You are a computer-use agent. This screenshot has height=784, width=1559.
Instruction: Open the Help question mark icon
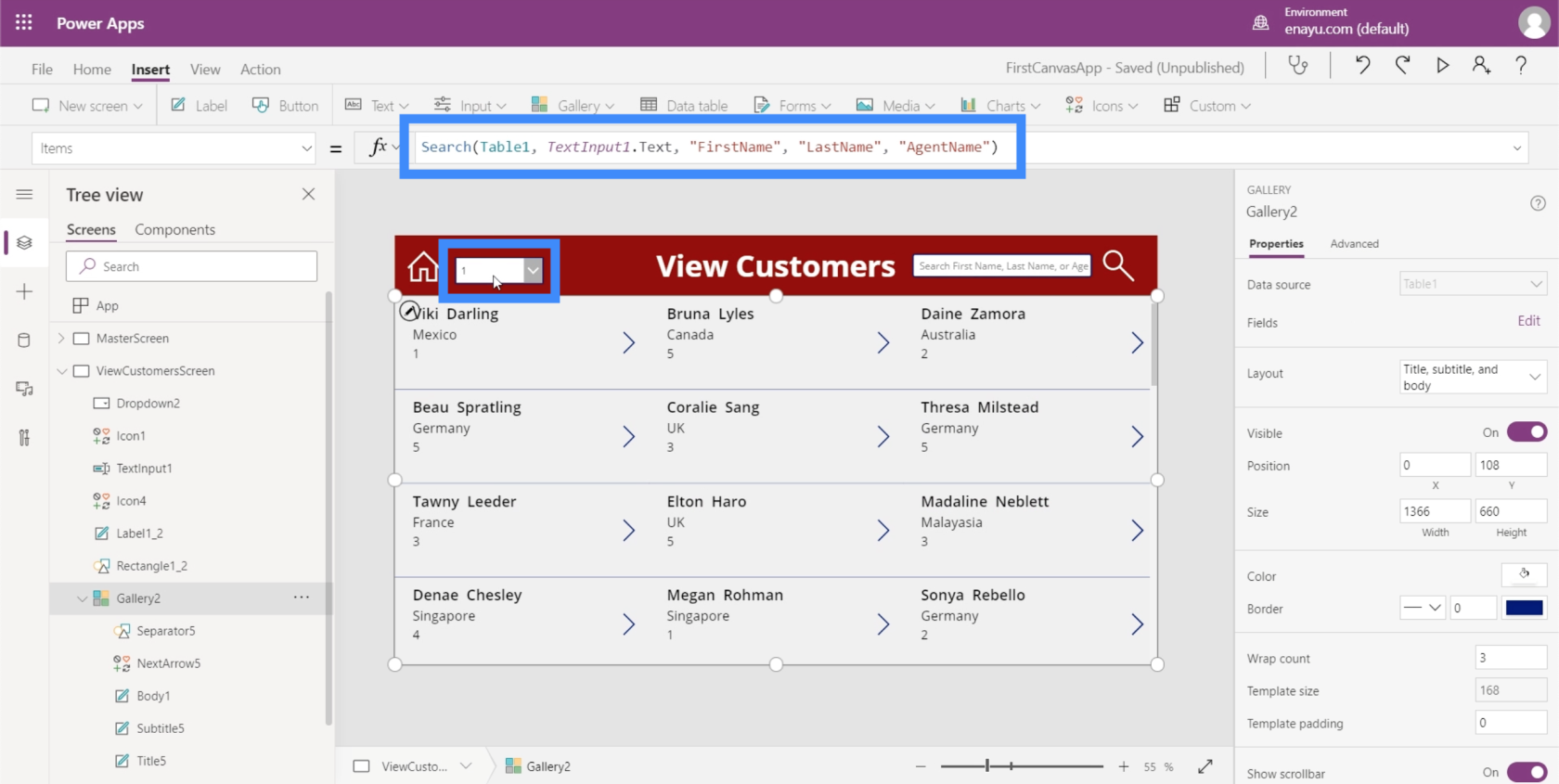pyautogui.click(x=1521, y=65)
